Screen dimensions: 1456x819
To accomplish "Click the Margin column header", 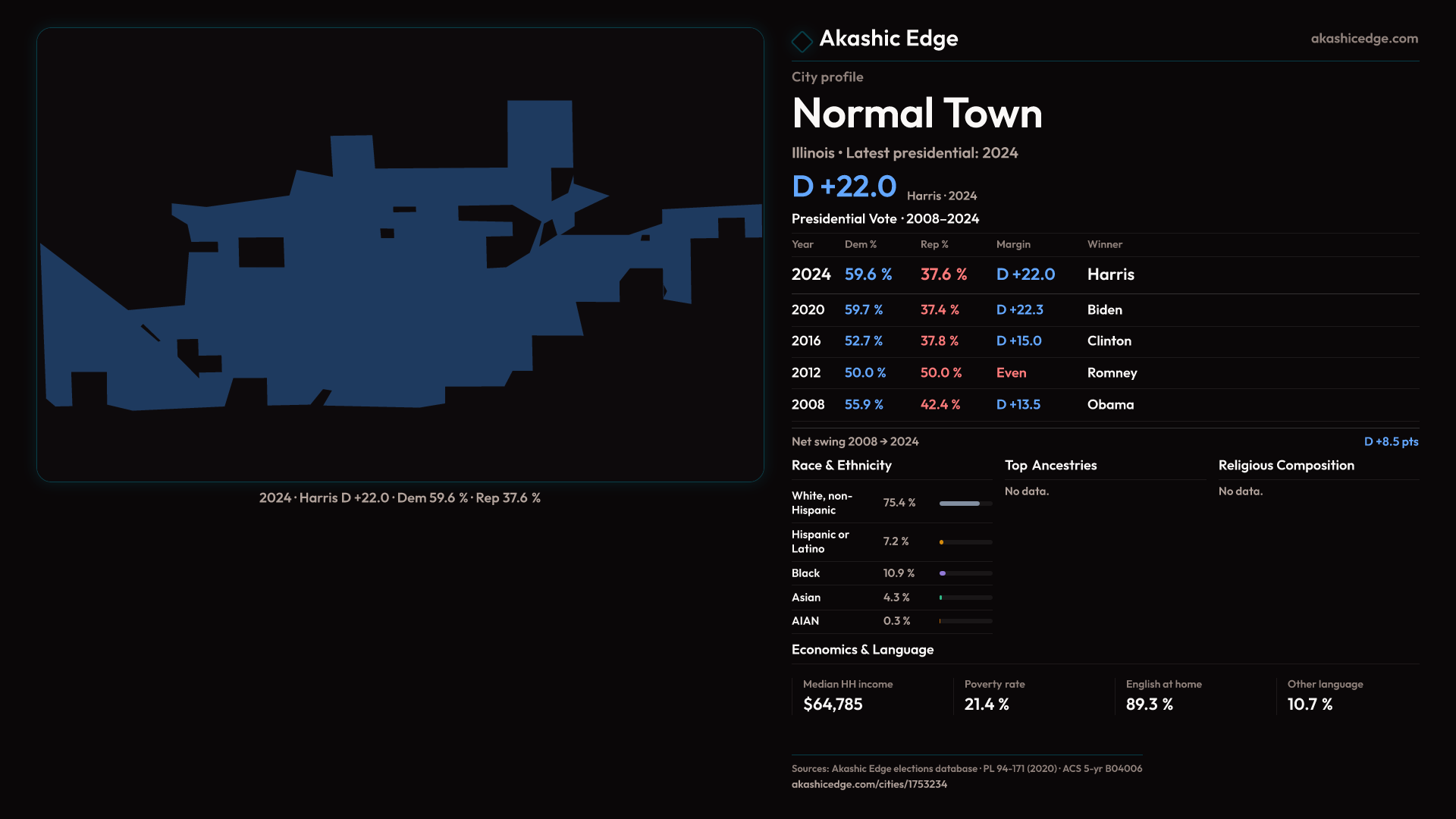I will (1013, 244).
